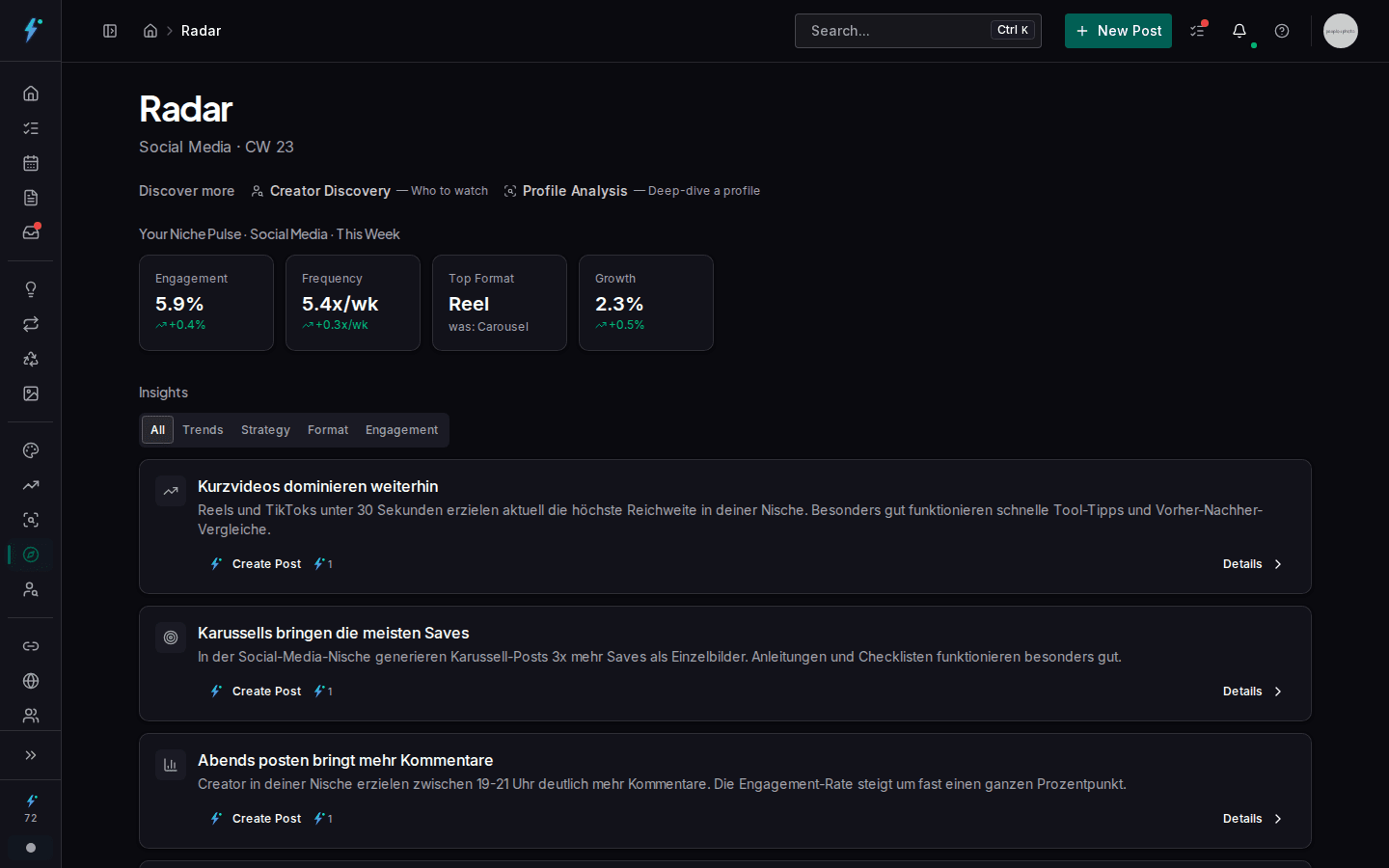Screen dimensions: 1389x868
Task: Click the 'Kurzvideos dominieren weiterhin' title
Action: [x=317, y=486]
